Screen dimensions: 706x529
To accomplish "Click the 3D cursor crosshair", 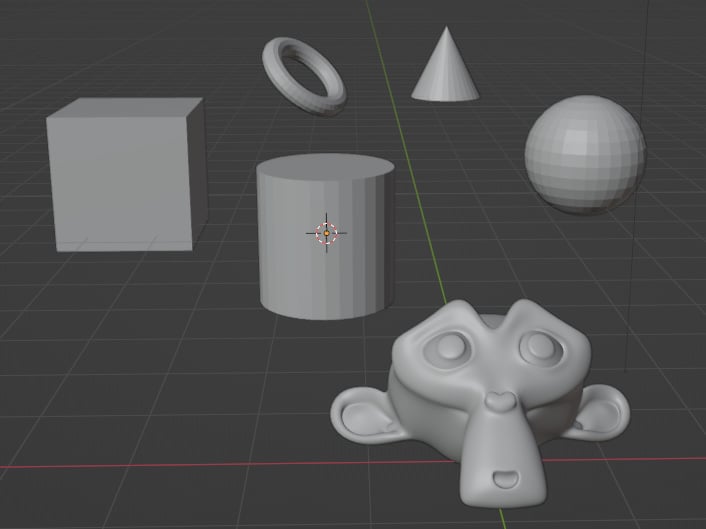I will (326, 233).
